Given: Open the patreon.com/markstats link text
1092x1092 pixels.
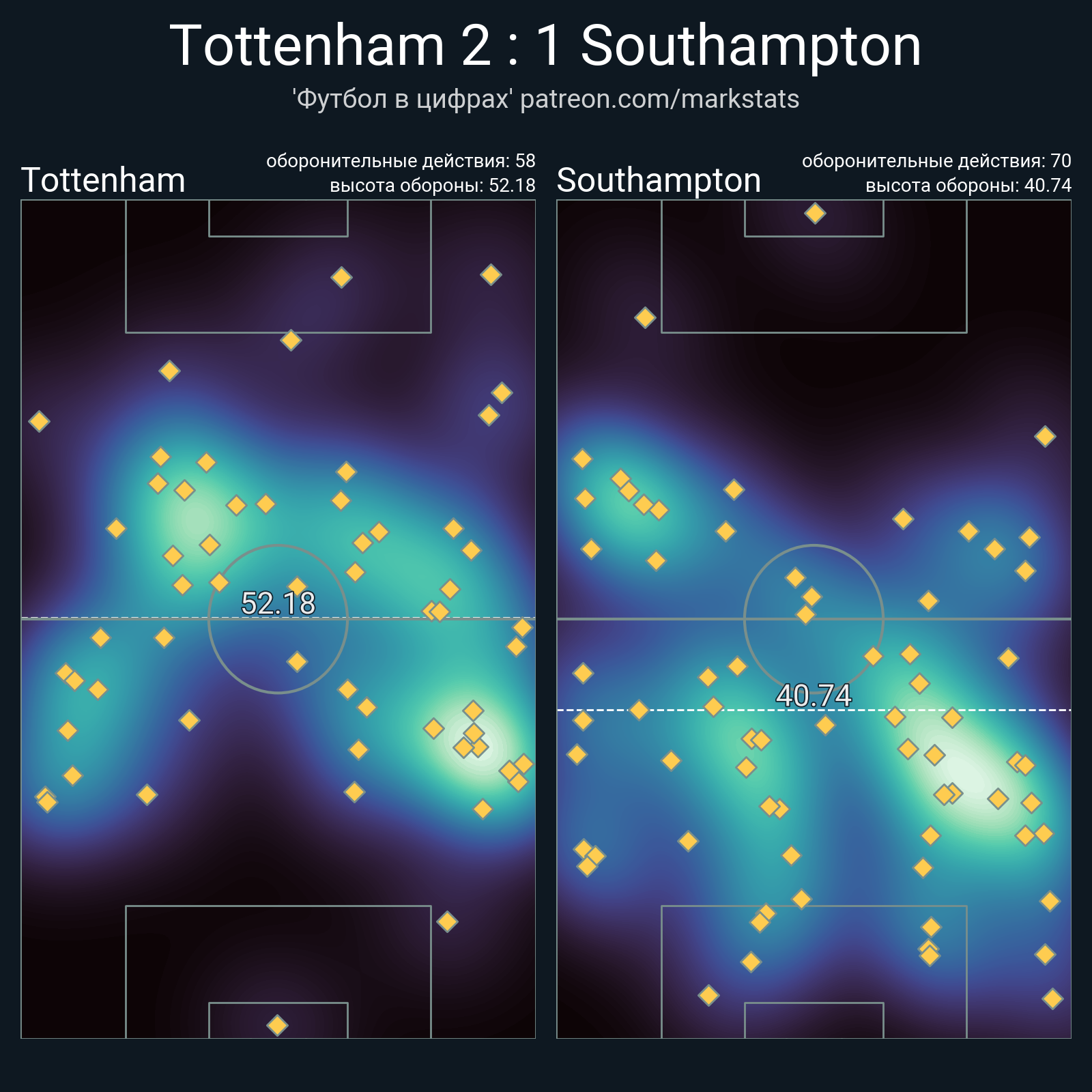Looking at the screenshot, I should click(x=659, y=100).
